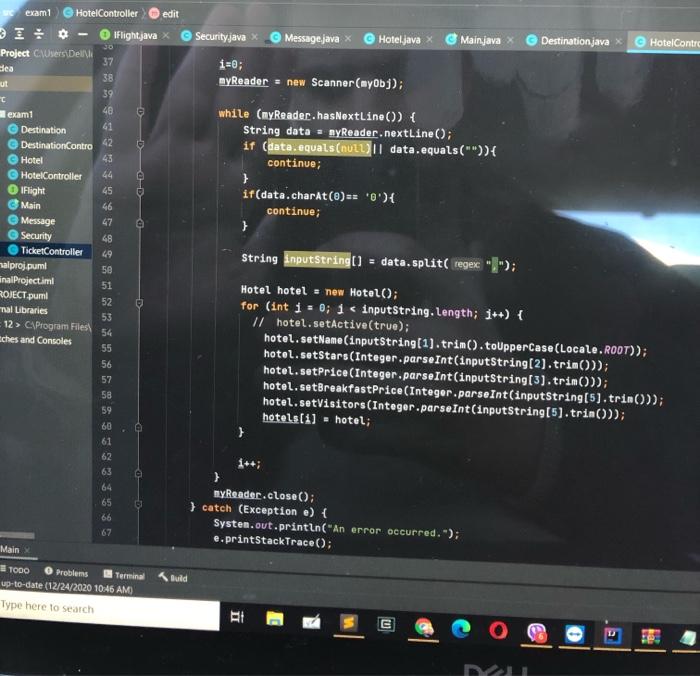Expand External Libraries node
Image resolution: width=700 pixels, height=676 pixels.
coord(24,310)
